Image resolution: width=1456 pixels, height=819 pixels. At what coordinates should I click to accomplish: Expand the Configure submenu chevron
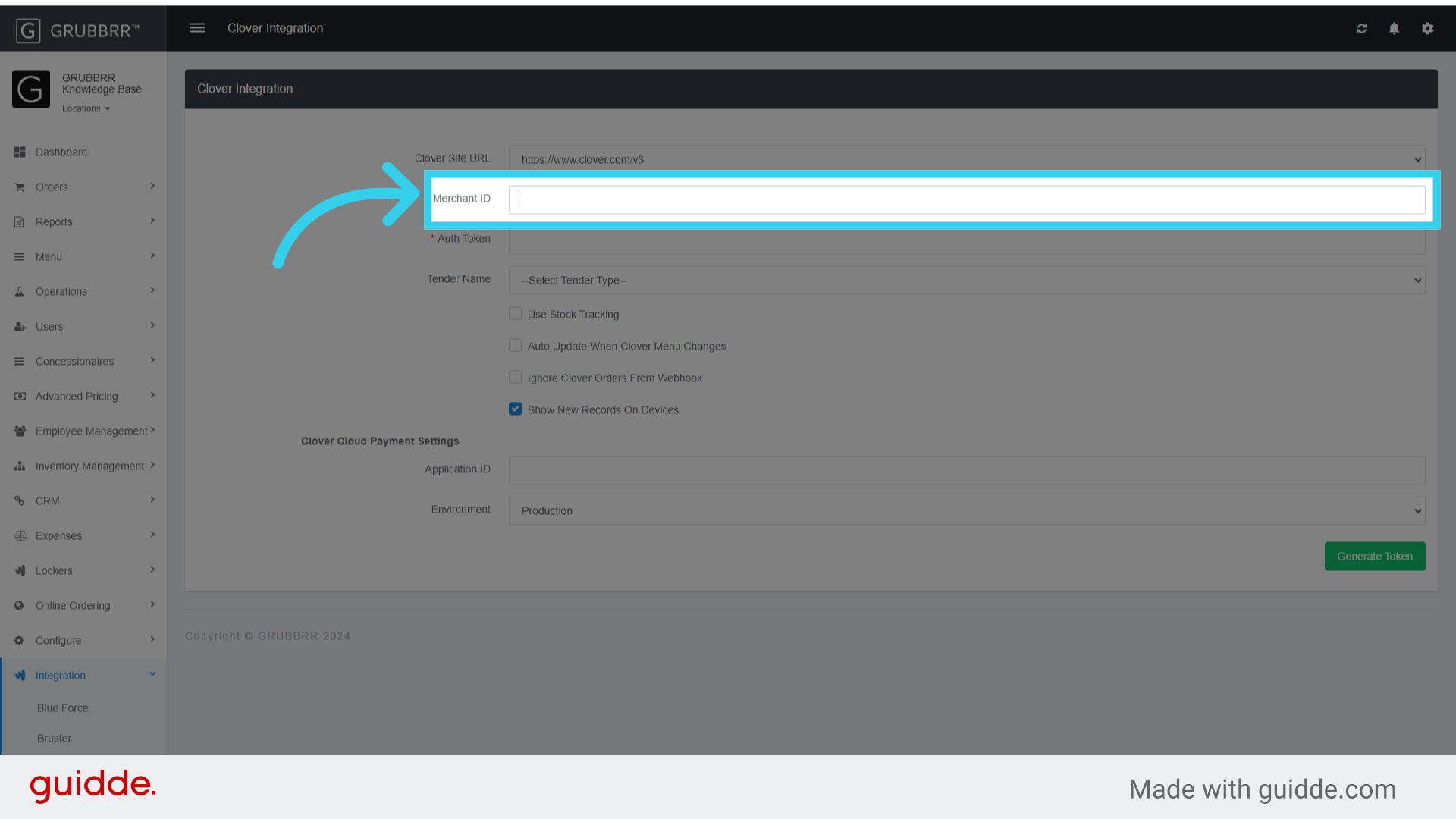[152, 639]
